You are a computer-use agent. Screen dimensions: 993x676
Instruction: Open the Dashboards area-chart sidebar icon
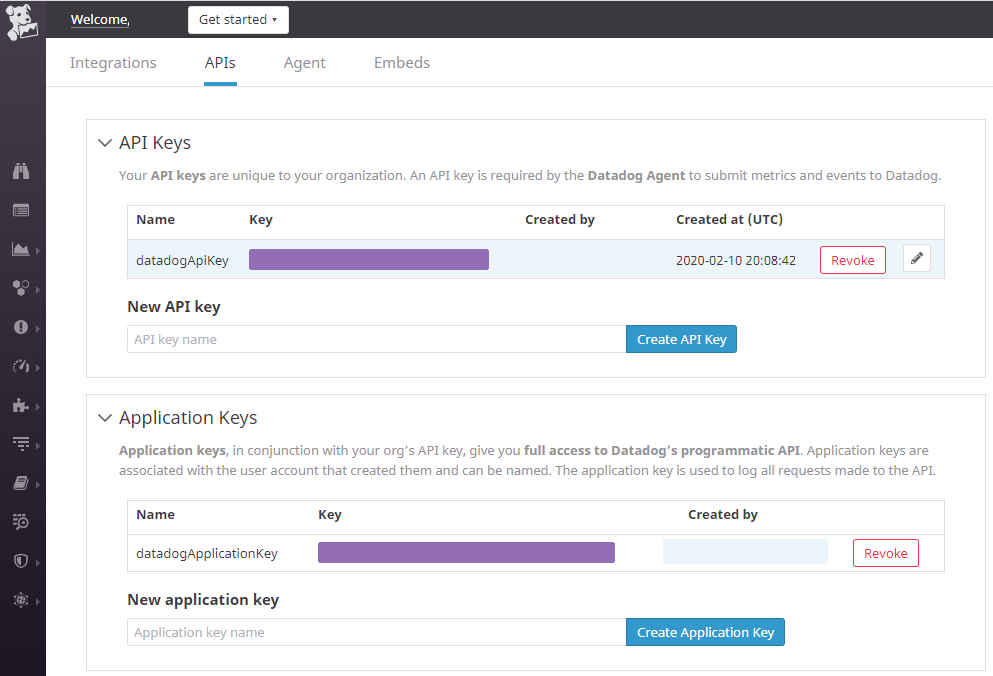coord(21,249)
